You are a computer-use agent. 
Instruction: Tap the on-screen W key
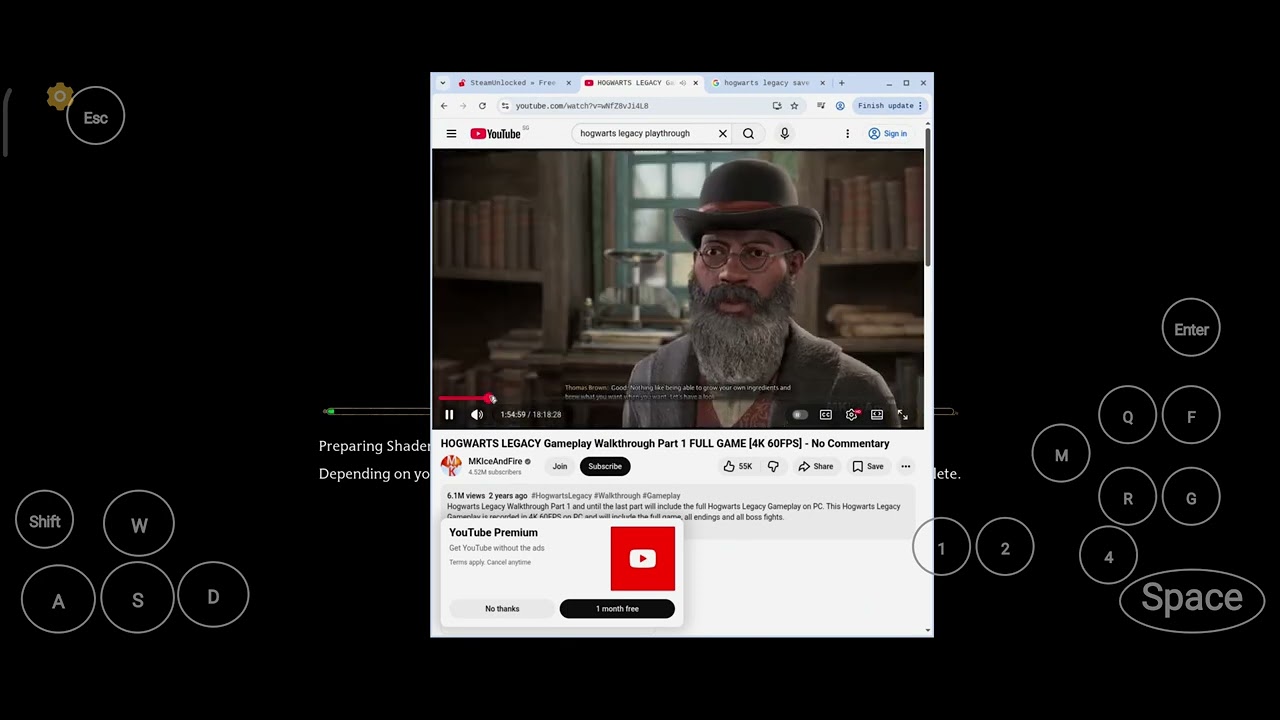click(x=139, y=526)
